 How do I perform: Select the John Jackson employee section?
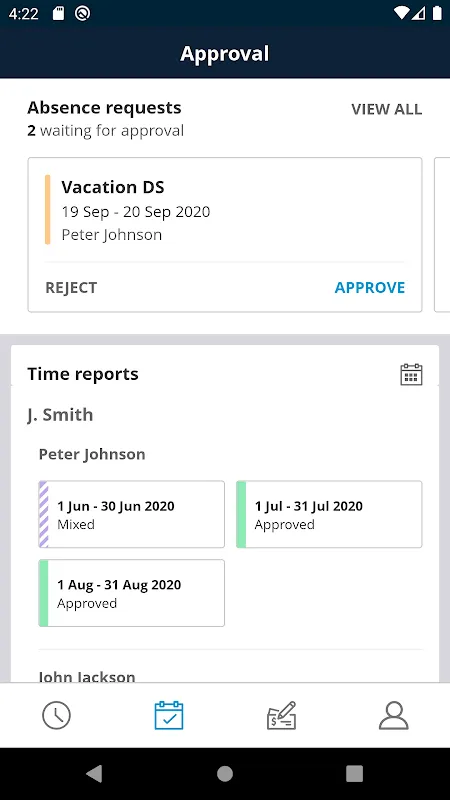pos(87,677)
